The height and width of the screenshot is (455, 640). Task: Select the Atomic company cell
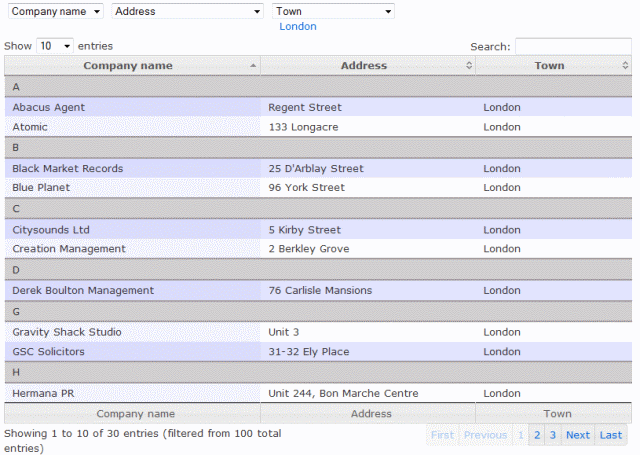click(x=132, y=127)
